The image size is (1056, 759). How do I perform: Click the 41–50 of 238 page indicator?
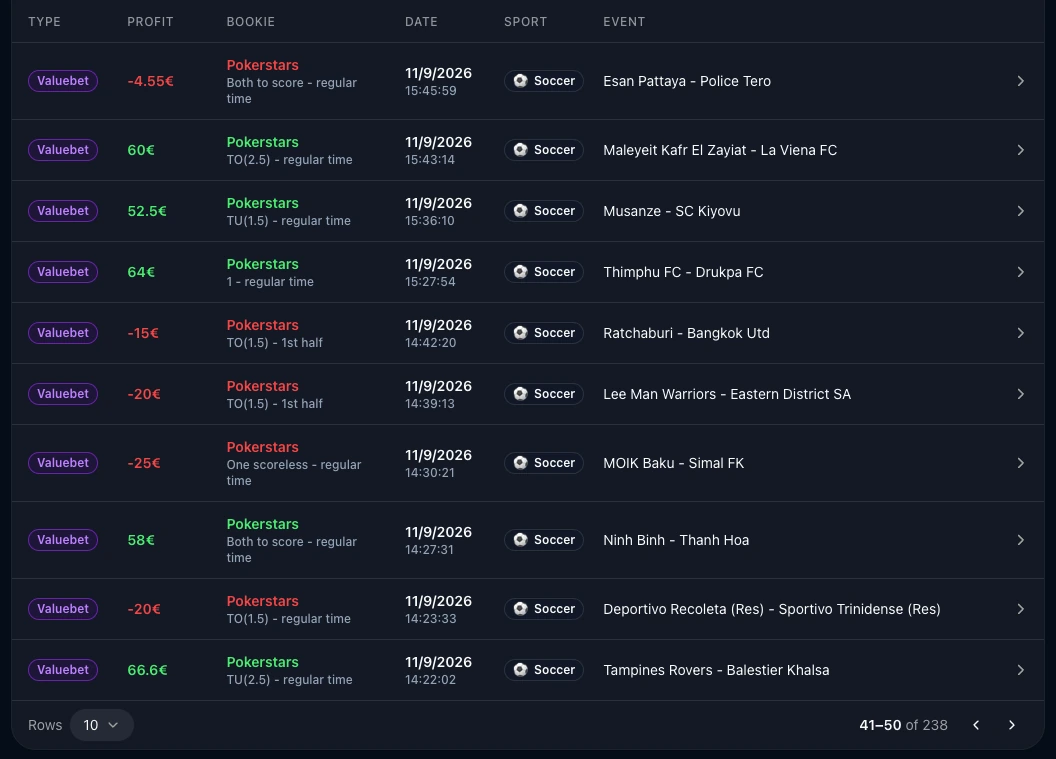(903, 725)
